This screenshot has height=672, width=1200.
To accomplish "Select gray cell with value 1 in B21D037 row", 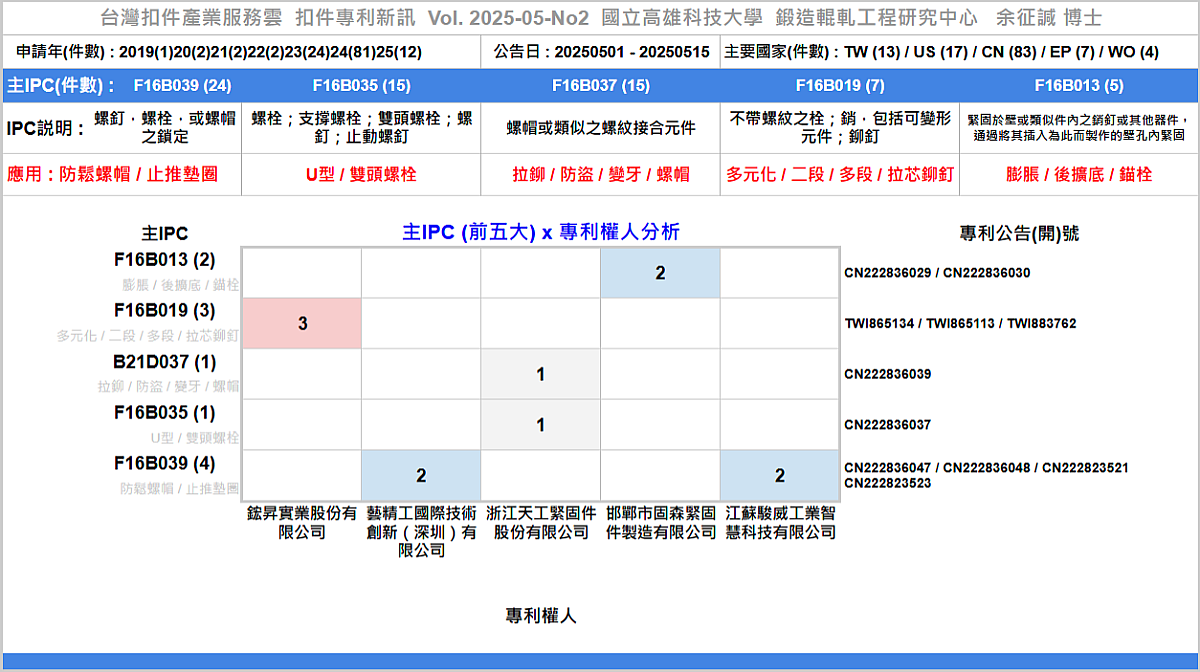I will [x=540, y=374].
